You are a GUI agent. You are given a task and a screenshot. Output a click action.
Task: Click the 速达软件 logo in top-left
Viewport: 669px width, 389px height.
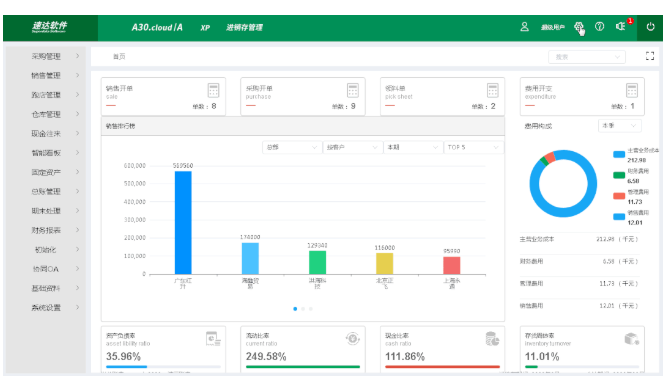49,27
